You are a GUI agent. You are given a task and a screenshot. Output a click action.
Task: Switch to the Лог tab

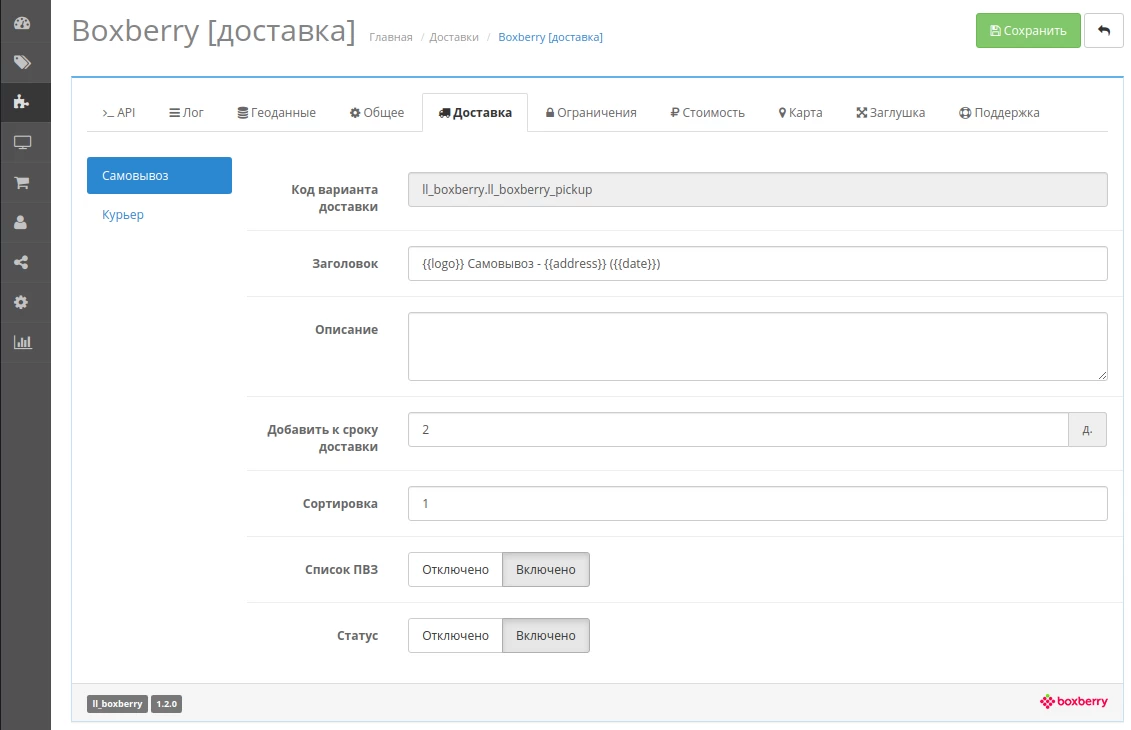(186, 113)
